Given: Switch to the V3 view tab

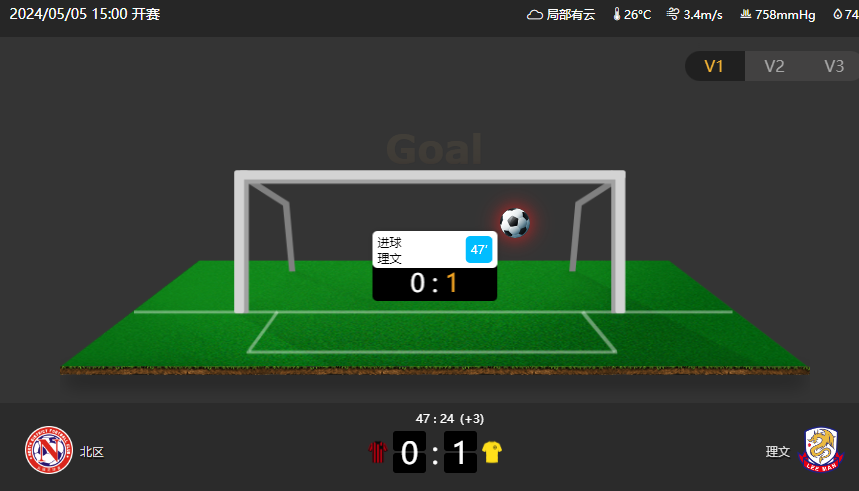Looking at the screenshot, I should coord(833,66).
